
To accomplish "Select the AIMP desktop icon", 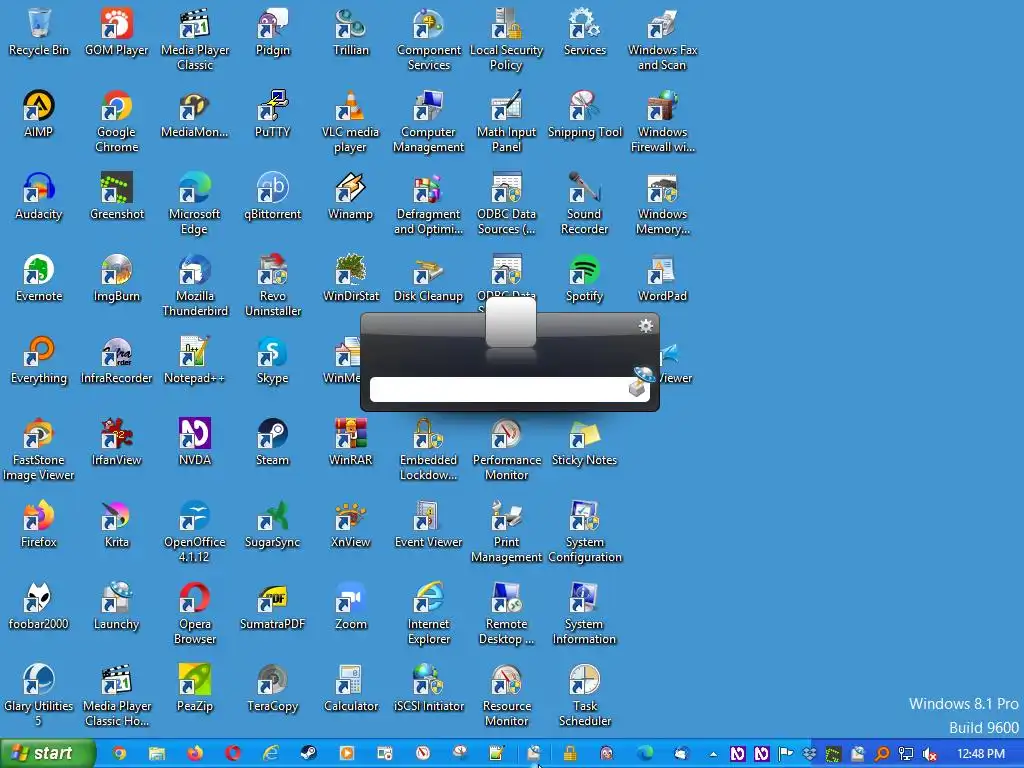I will click(39, 114).
